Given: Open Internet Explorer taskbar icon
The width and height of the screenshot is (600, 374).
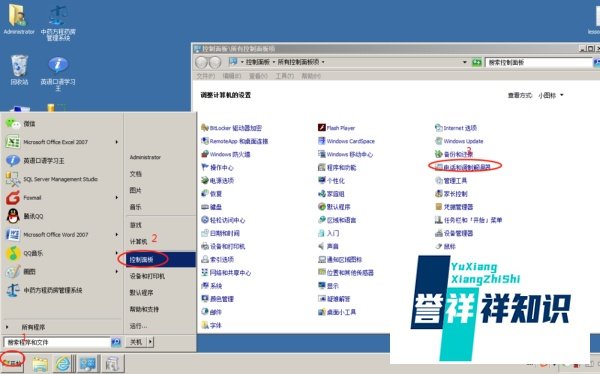Looking at the screenshot, I should tap(63, 363).
